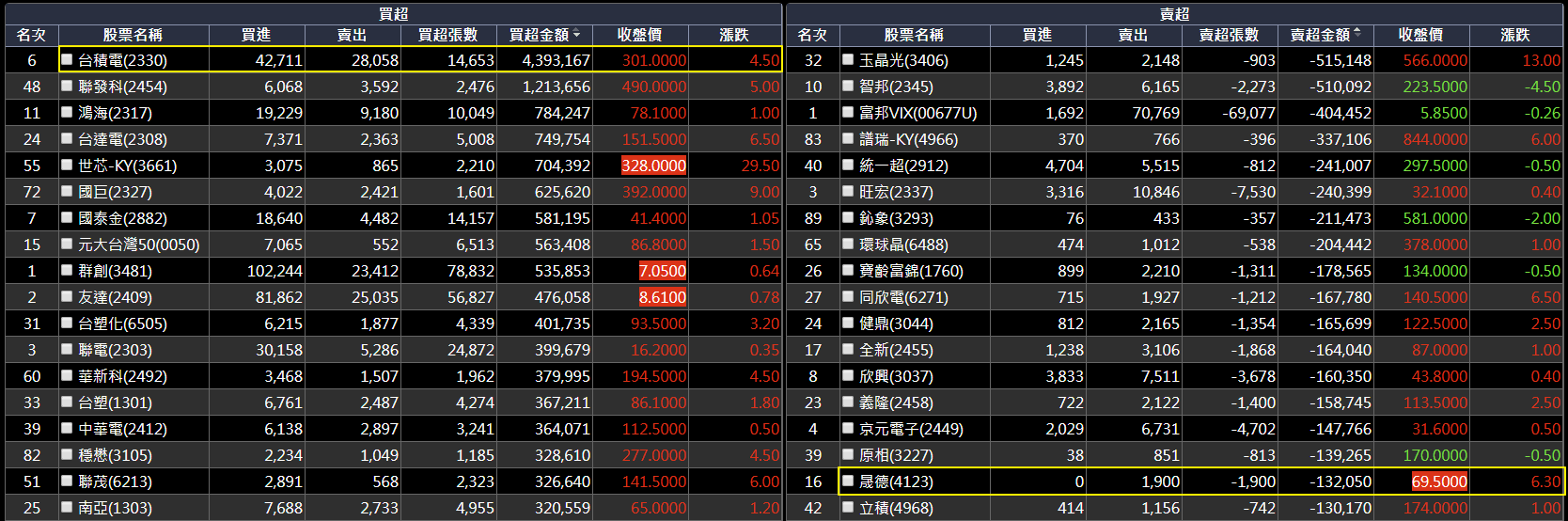Enable the 京元電子(2449) checkbox
This screenshot has width=1568, height=521.
coord(848,428)
